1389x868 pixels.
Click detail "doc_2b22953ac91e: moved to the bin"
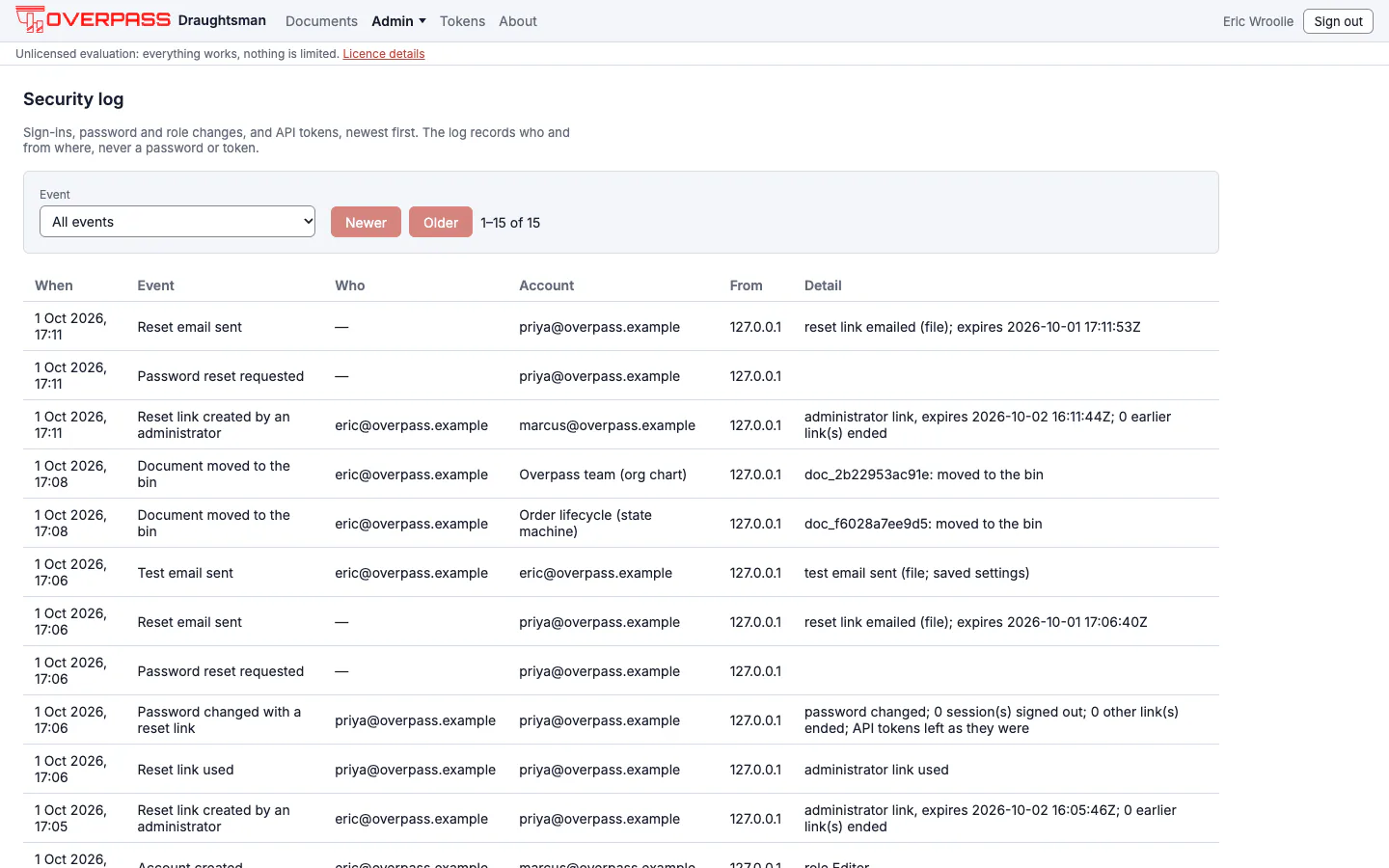(x=924, y=475)
